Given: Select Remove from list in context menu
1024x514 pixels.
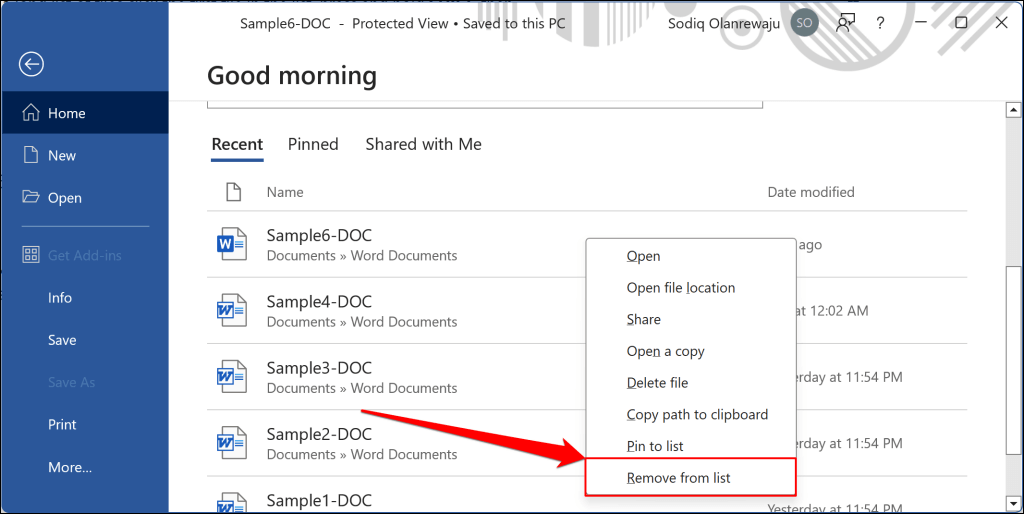Looking at the screenshot, I should click(x=679, y=478).
